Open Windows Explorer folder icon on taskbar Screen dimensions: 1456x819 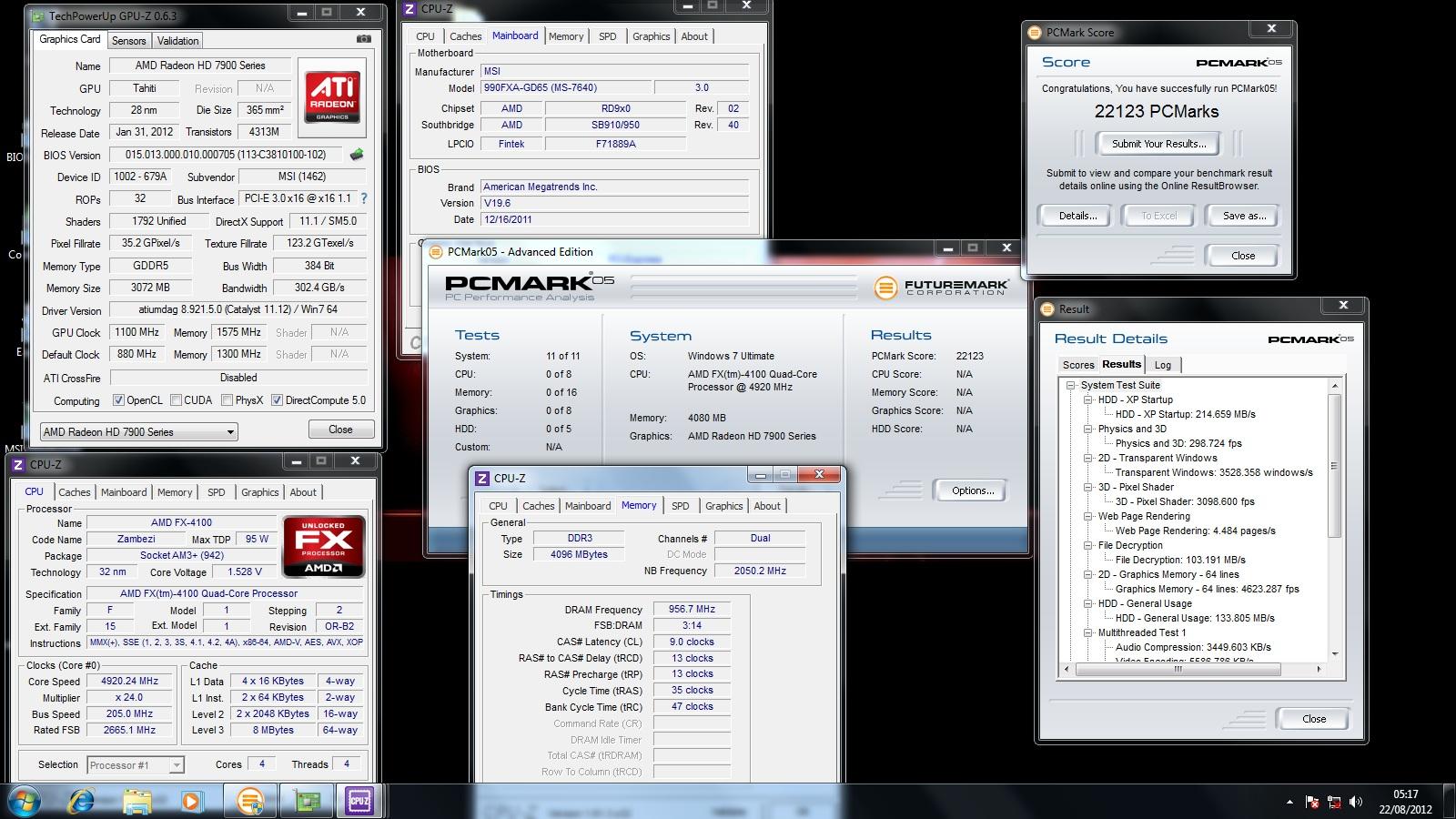pos(136,801)
